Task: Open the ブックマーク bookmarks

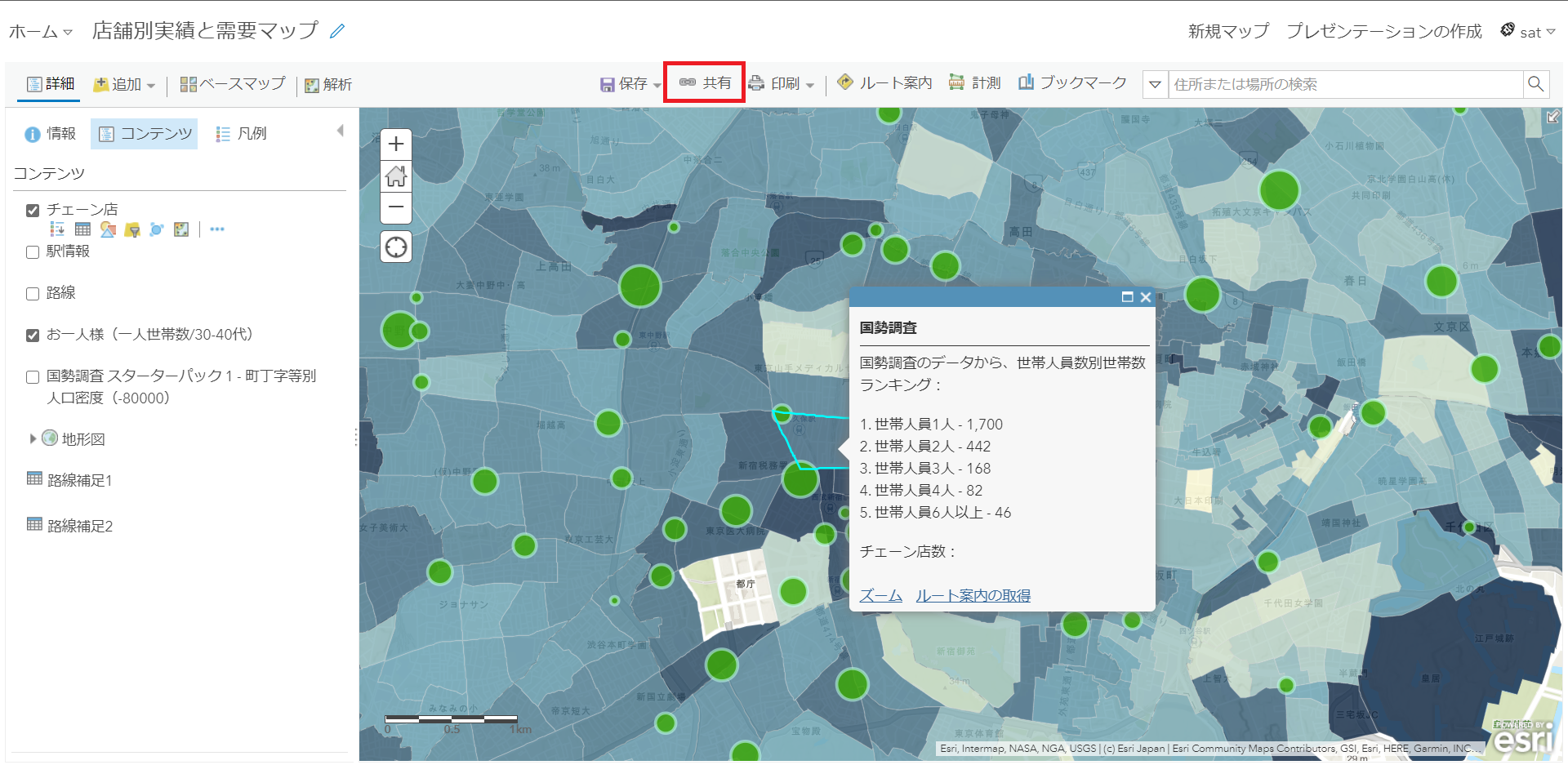Action: click(1072, 82)
